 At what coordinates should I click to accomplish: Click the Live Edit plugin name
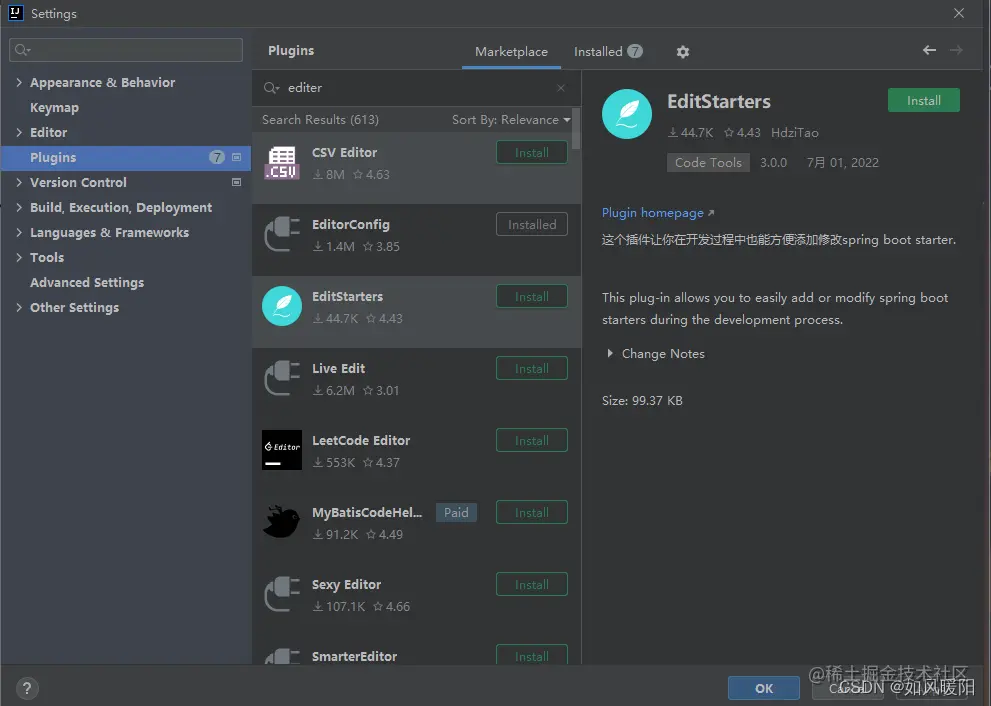pos(338,368)
